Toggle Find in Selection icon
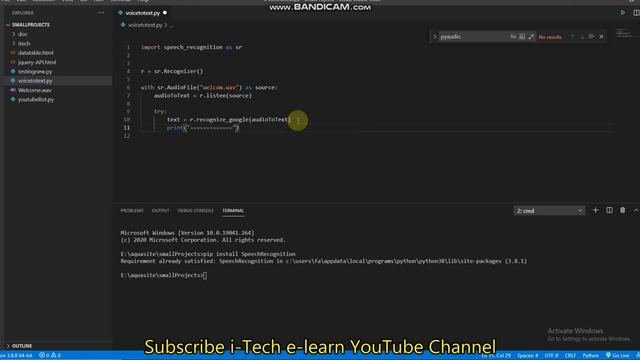640x360 pixels. click(591, 37)
